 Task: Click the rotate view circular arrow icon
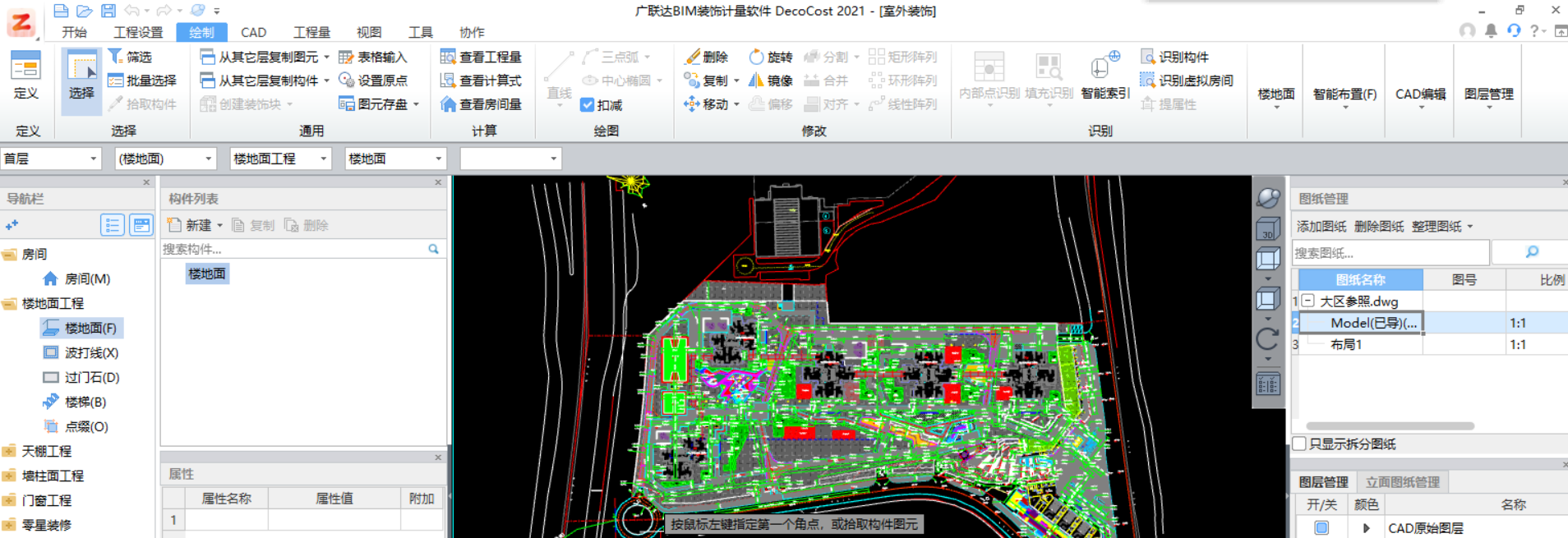[1268, 338]
